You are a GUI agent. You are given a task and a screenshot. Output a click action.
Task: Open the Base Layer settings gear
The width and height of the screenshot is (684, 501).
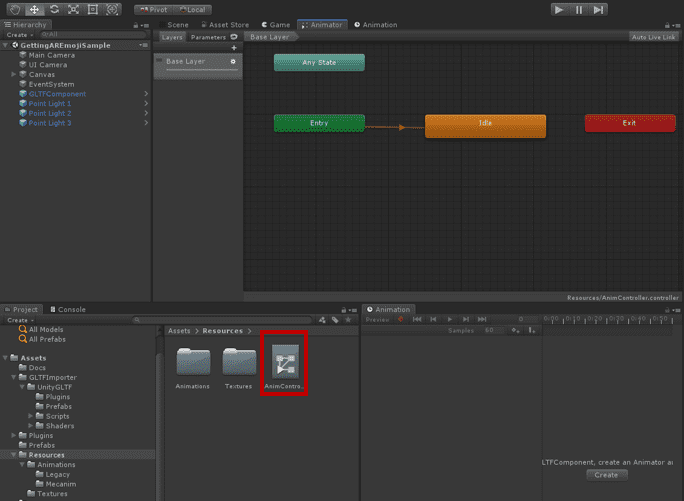(x=233, y=62)
